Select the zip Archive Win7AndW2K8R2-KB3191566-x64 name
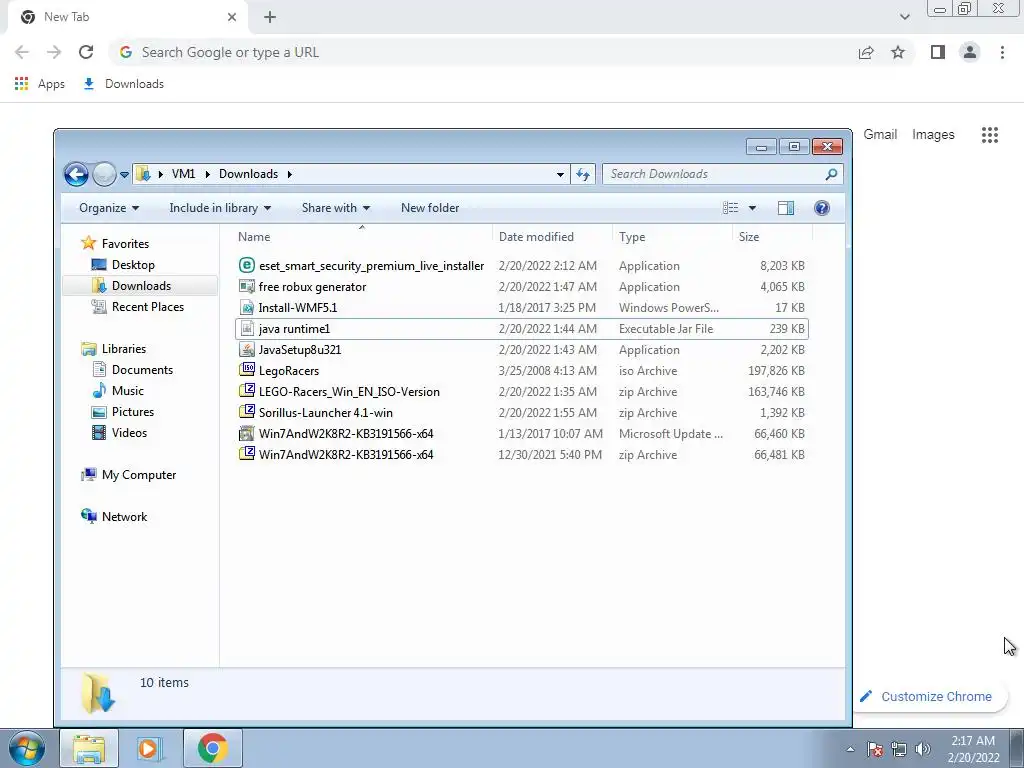Viewport: 1024px width, 768px height. [x=345, y=455]
